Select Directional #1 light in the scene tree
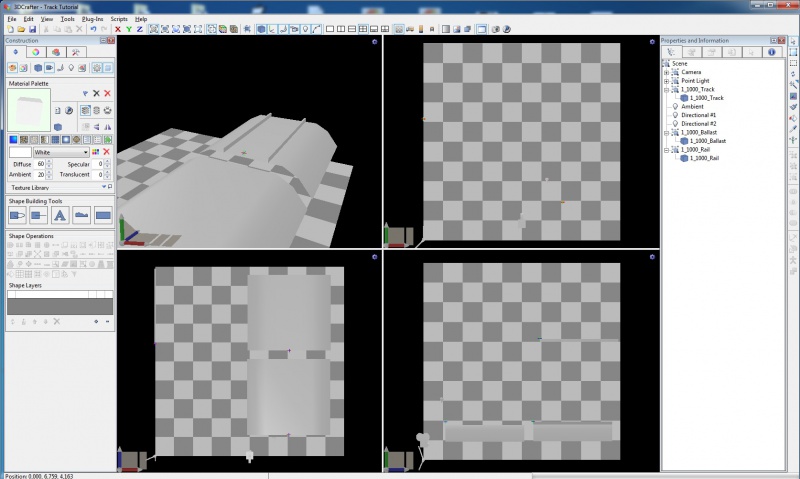 tap(698, 115)
